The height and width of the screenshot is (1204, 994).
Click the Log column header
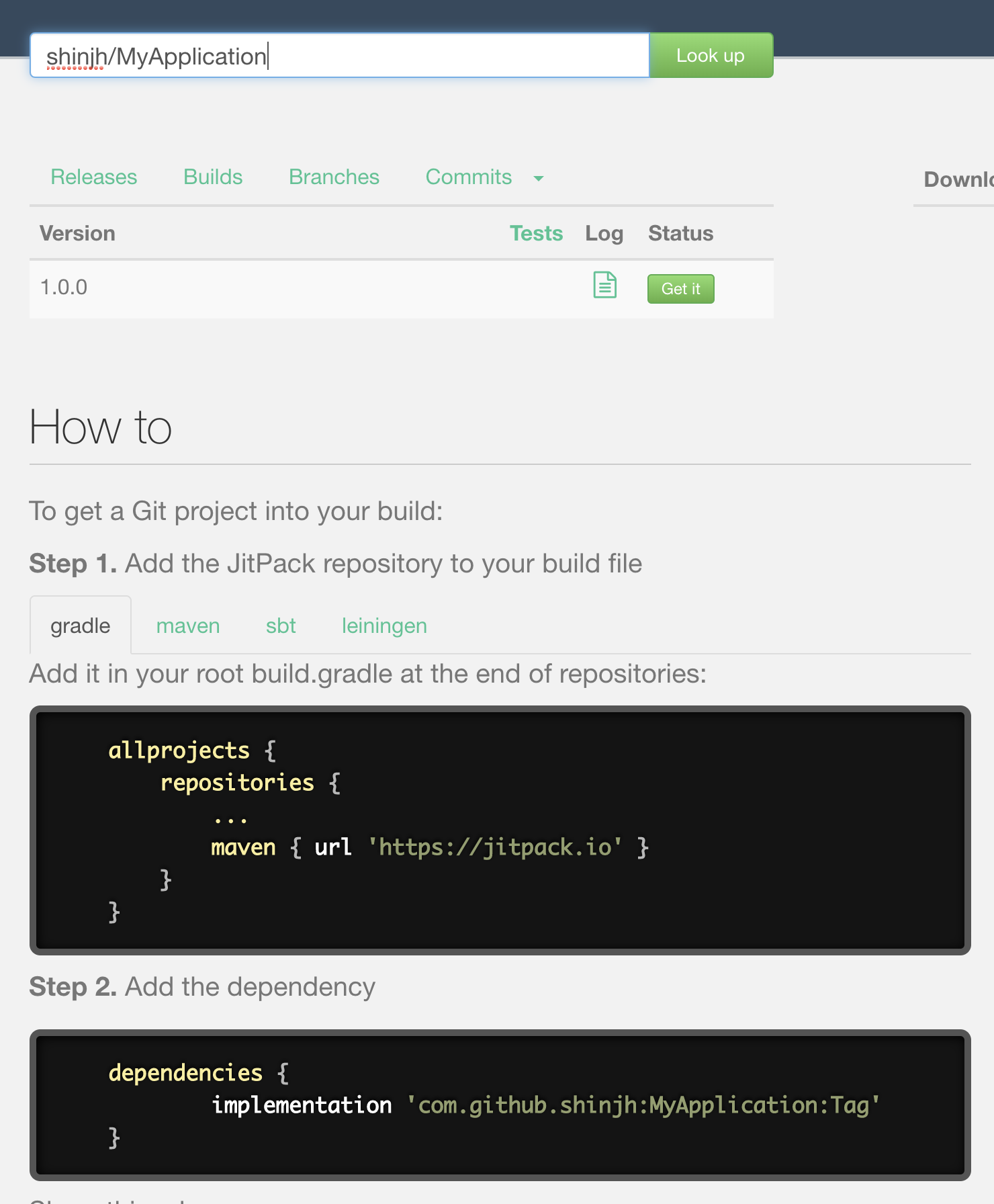[x=604, y=233]
